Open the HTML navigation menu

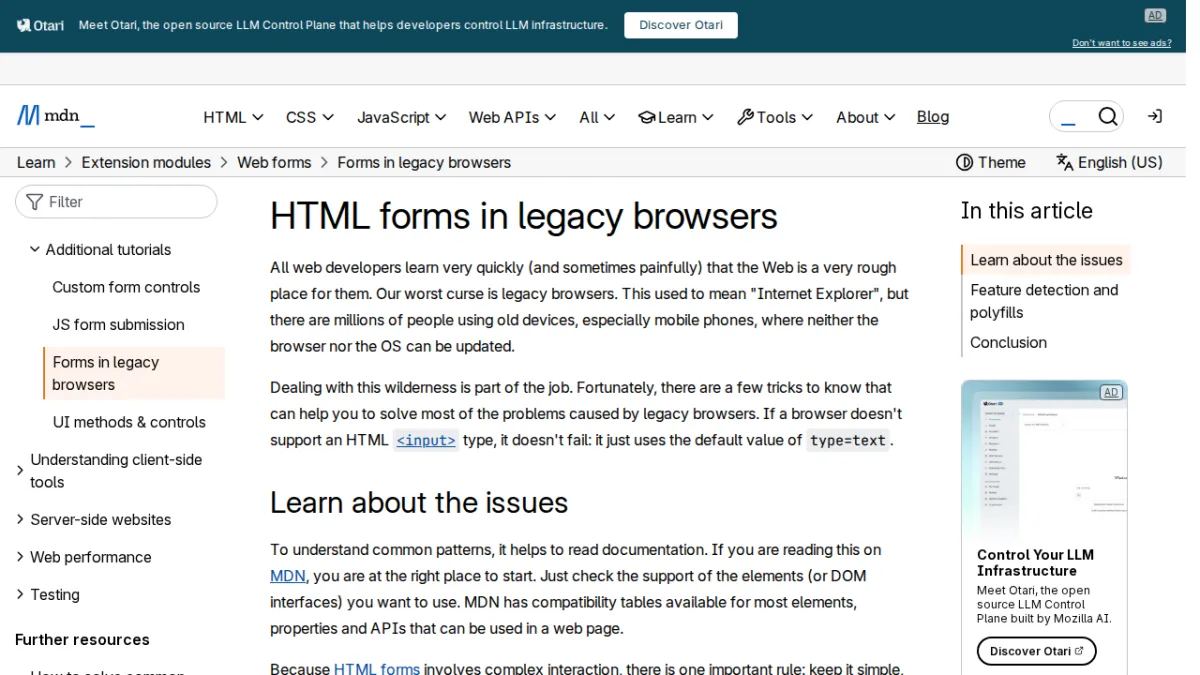(233, 117)
